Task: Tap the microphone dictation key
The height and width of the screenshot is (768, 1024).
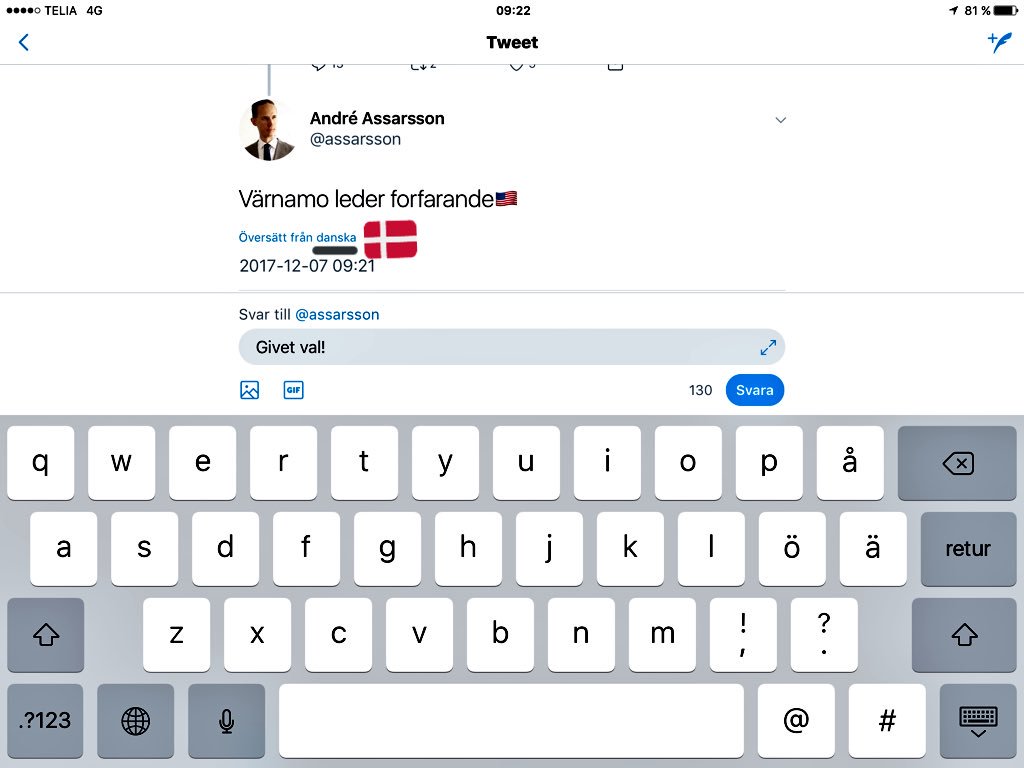Action: point(227,721)
